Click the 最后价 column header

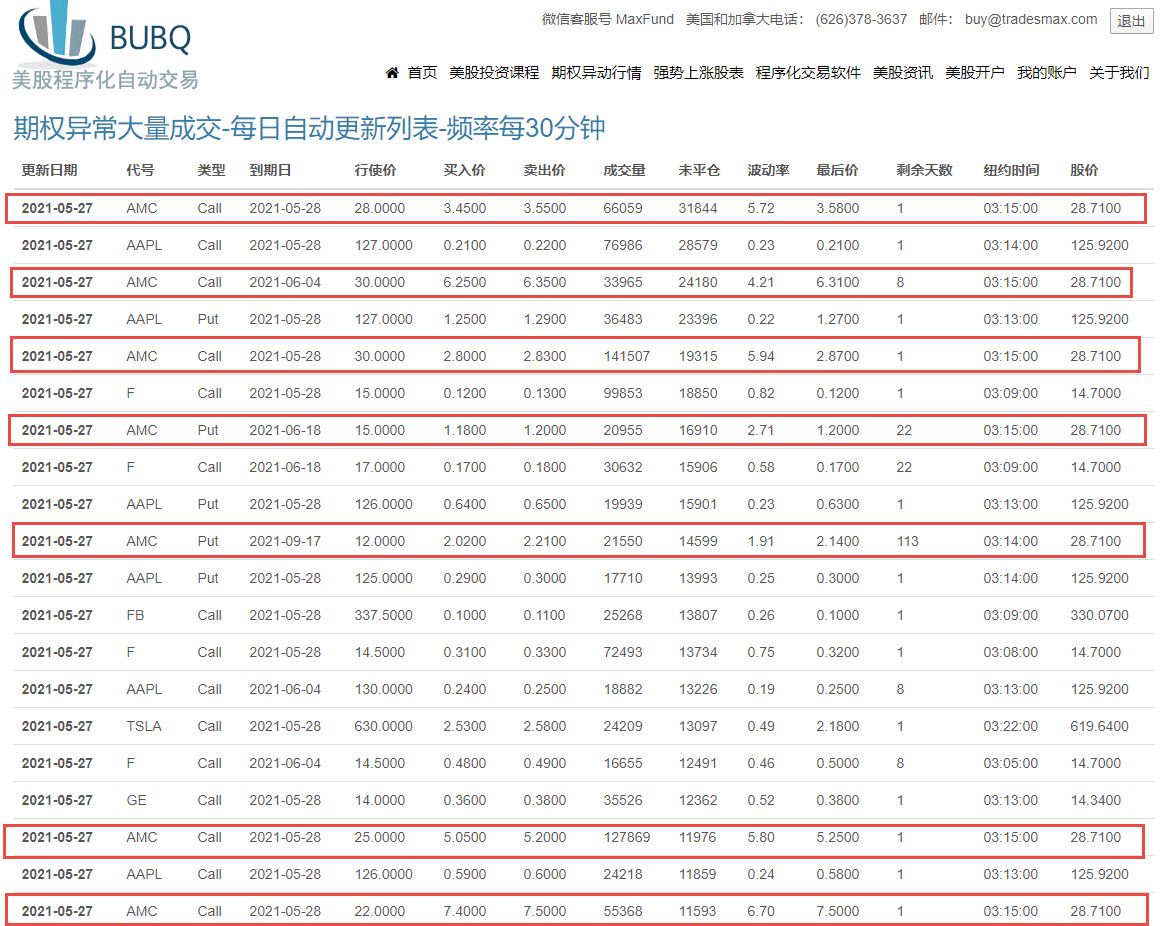(837, 170)
